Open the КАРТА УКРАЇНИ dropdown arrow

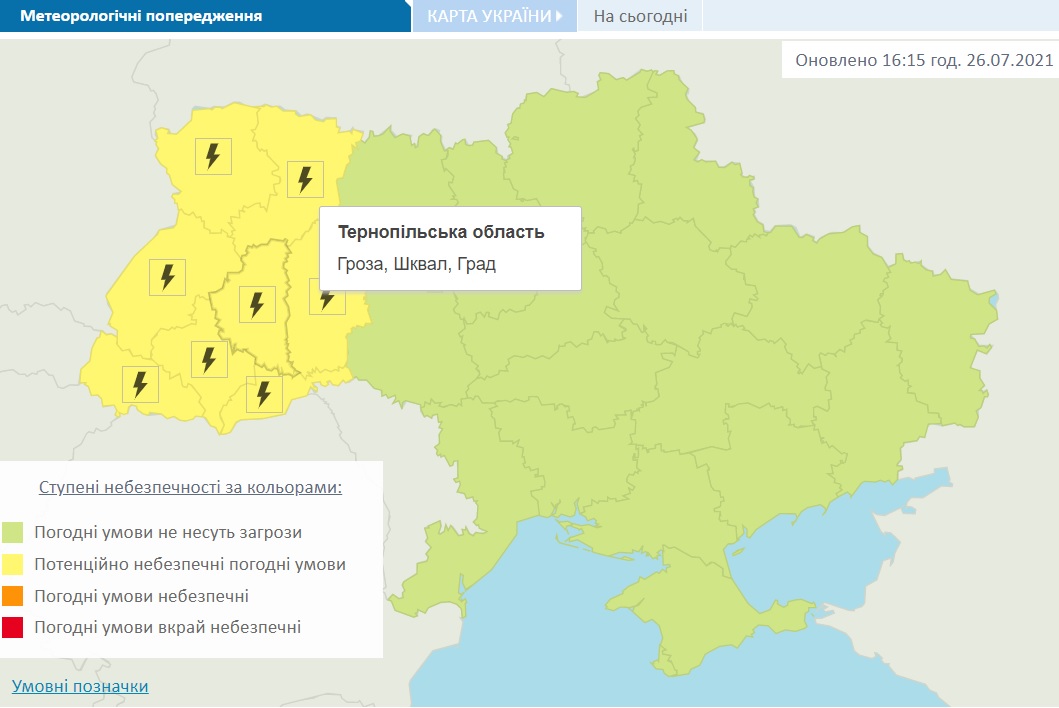(x=558, y=16)
